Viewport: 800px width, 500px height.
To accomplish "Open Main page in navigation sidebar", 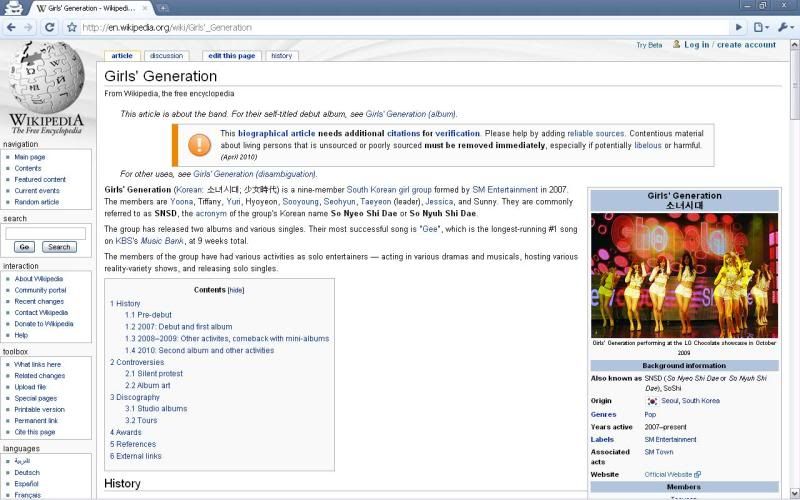I will click(x=30, y=157).
